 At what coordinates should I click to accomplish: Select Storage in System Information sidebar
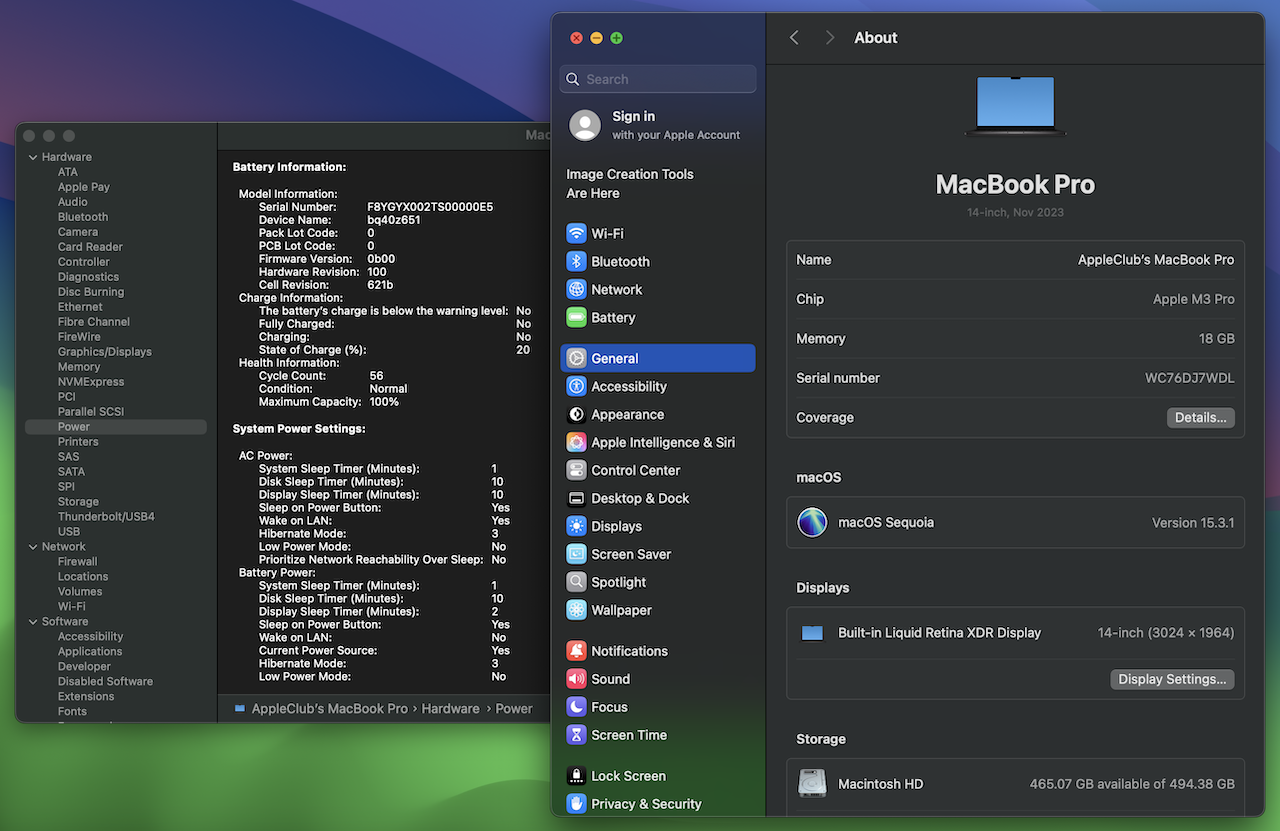(78, 502)
